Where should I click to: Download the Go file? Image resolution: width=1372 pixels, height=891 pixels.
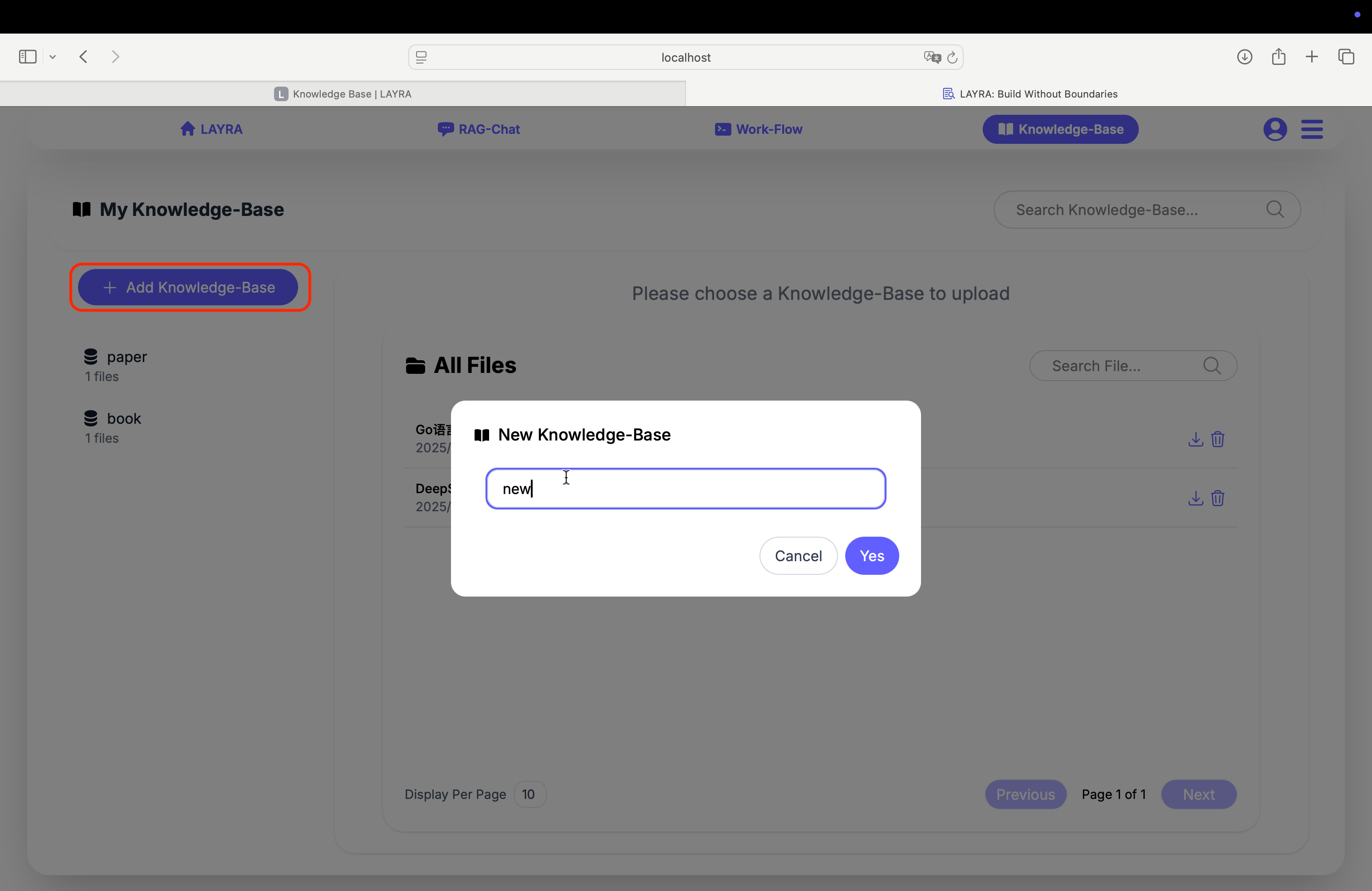pos(1196,439)
